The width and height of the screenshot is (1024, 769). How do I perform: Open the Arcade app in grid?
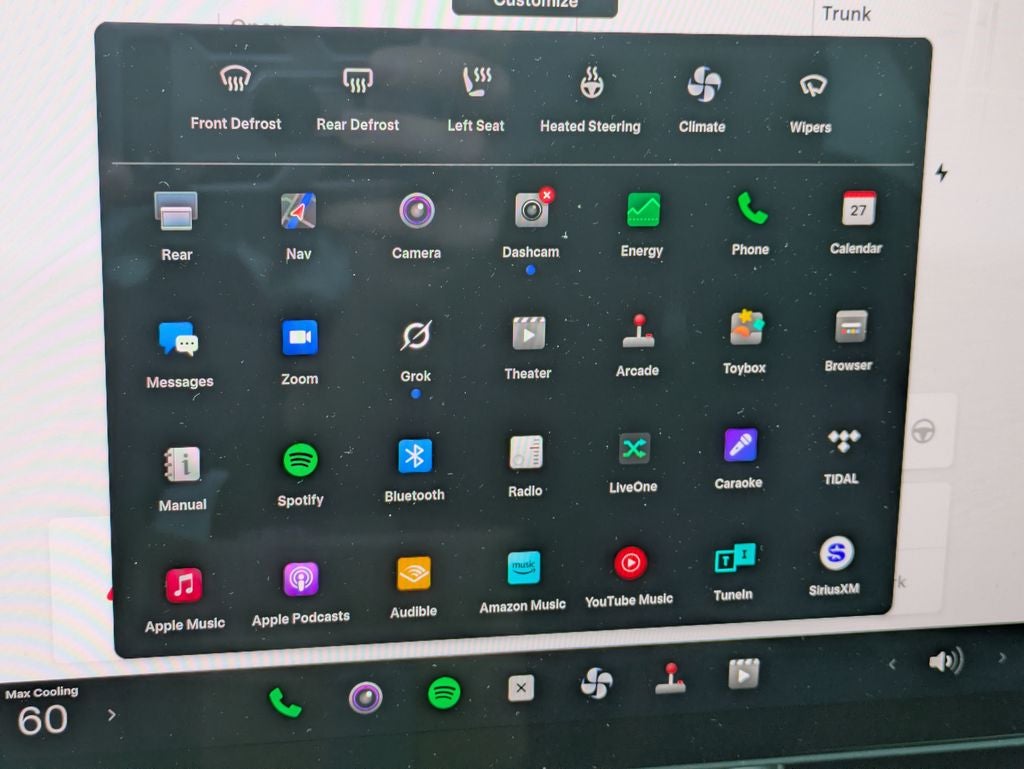[638, 345]
